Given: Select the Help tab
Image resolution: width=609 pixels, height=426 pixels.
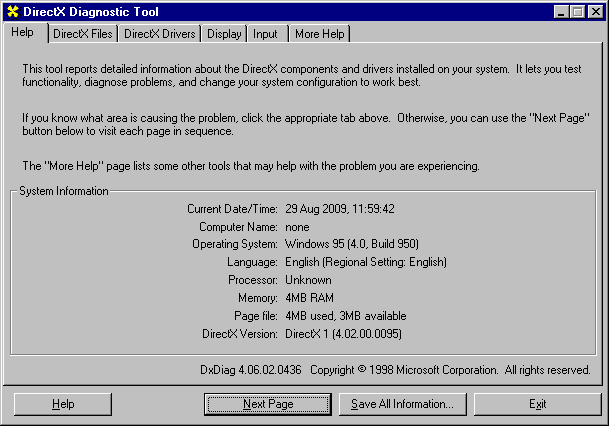Looking at the screenshot, I should click(23, 32).
